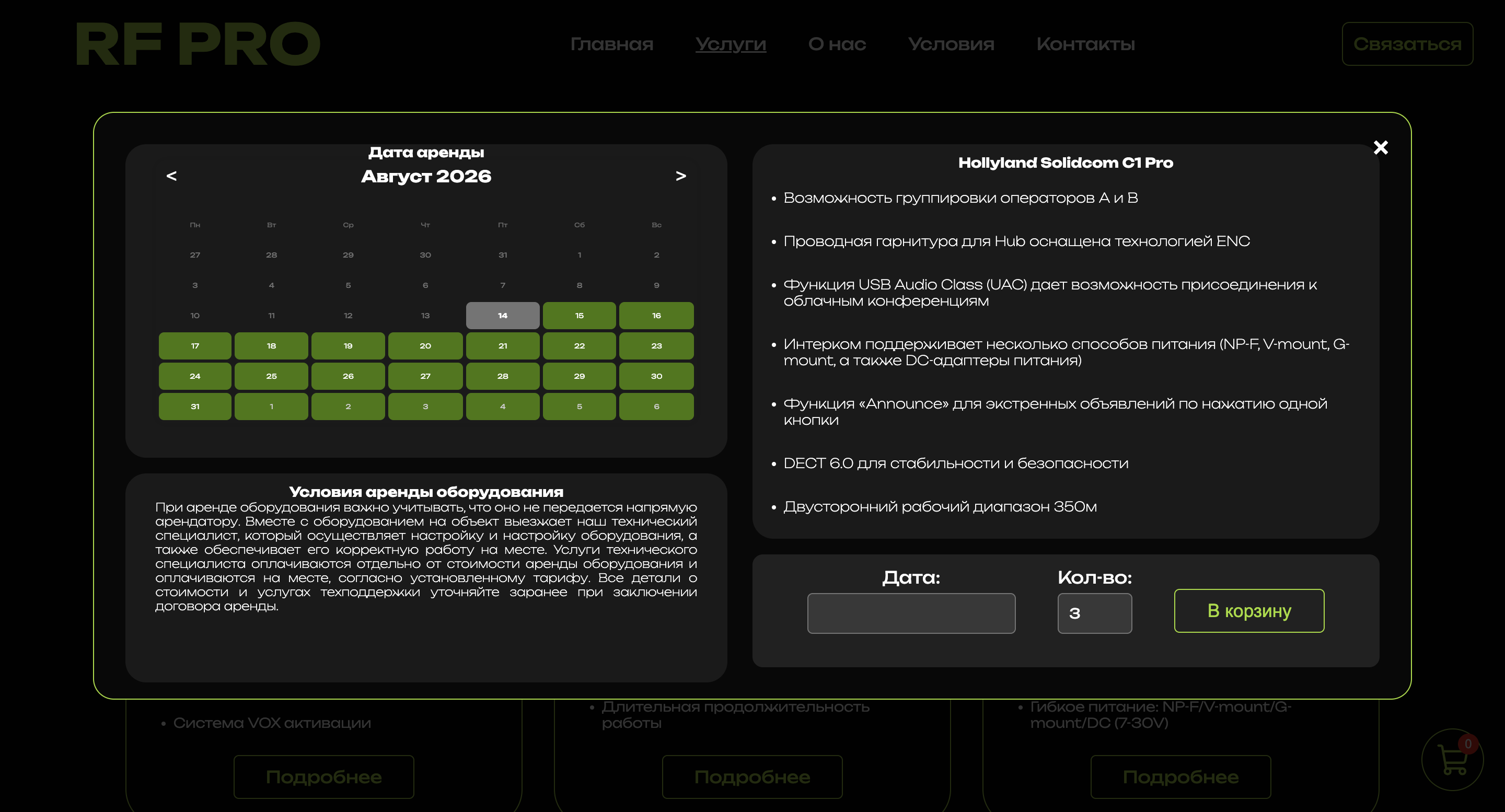Select the grey day 14 in the calendar

(502, 316)
